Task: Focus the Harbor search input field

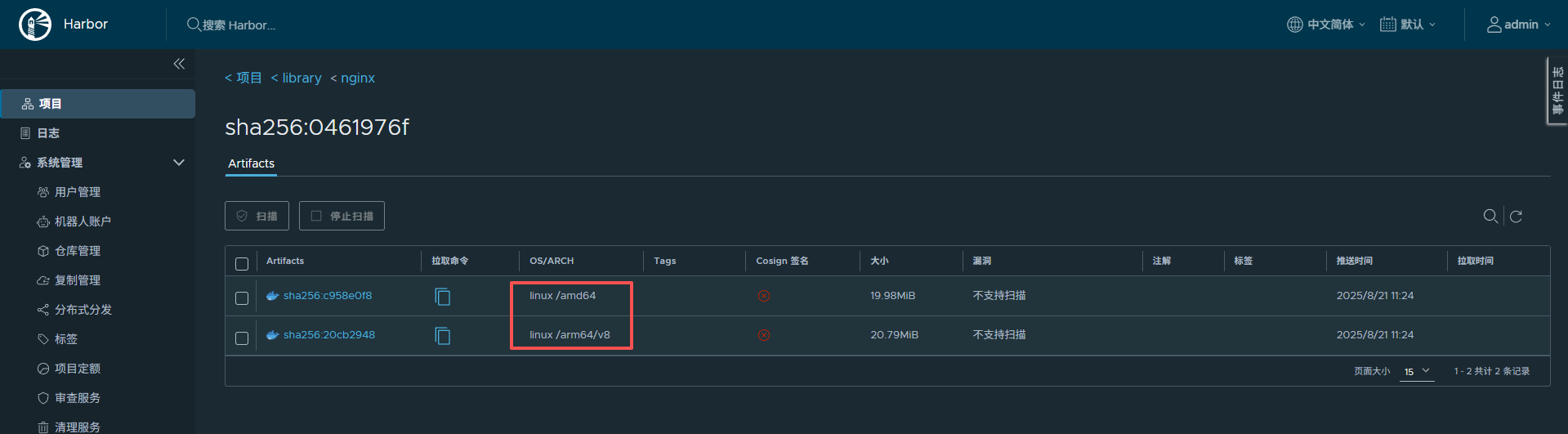Action: (239, 25)
